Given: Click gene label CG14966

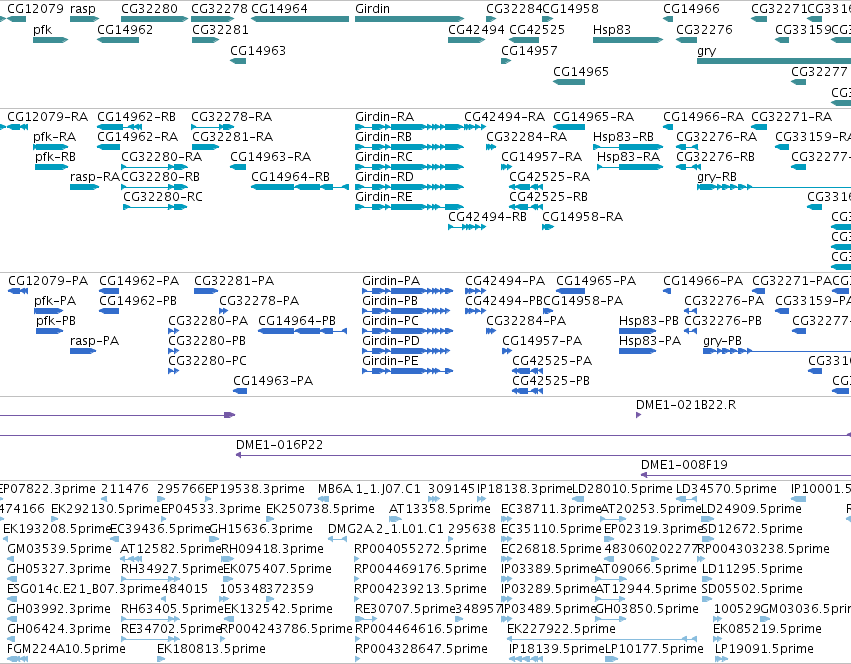Looking at the screenshot, I should [x=691, y=9].
